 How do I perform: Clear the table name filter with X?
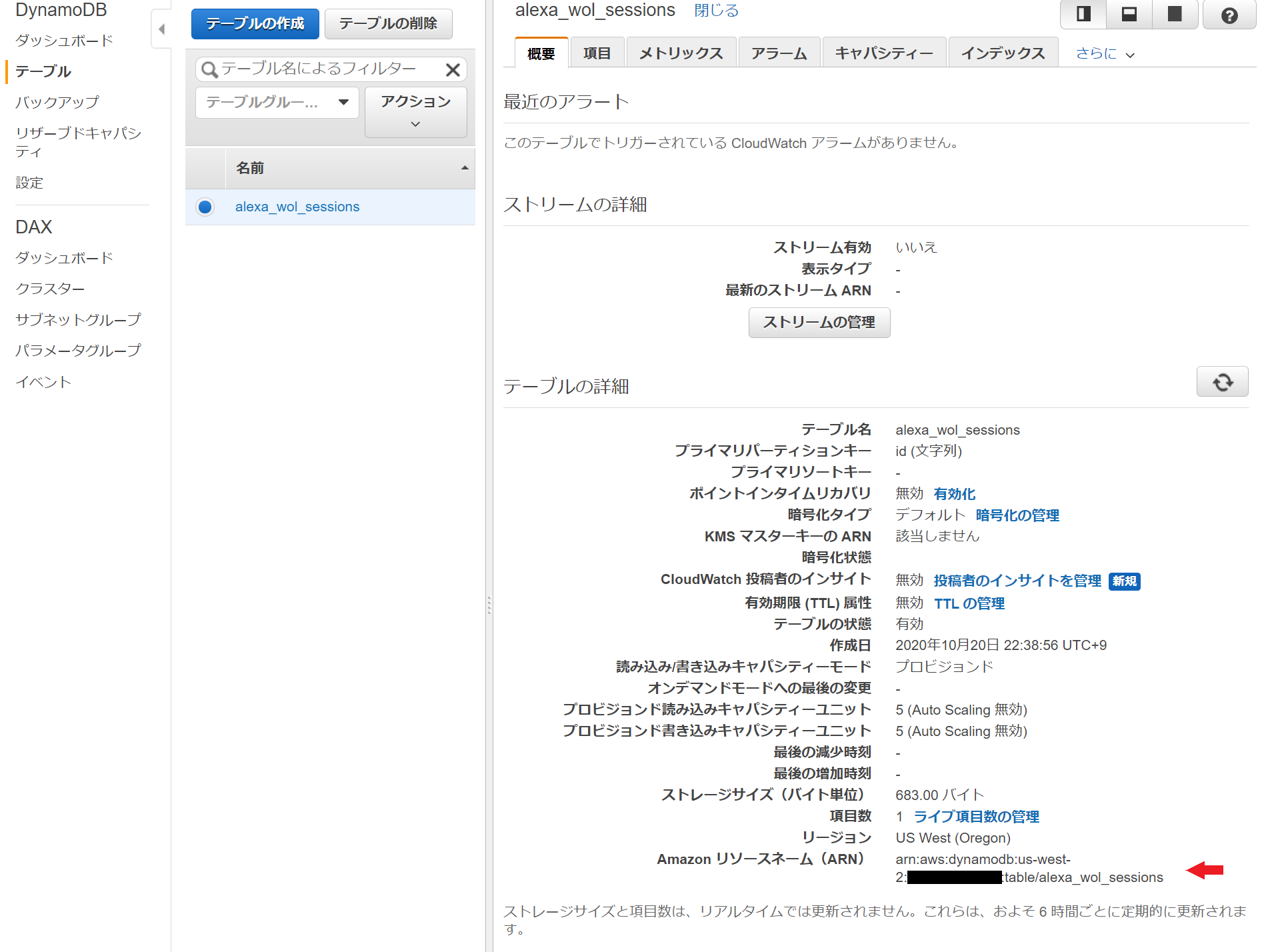click(x=453, y=69)
